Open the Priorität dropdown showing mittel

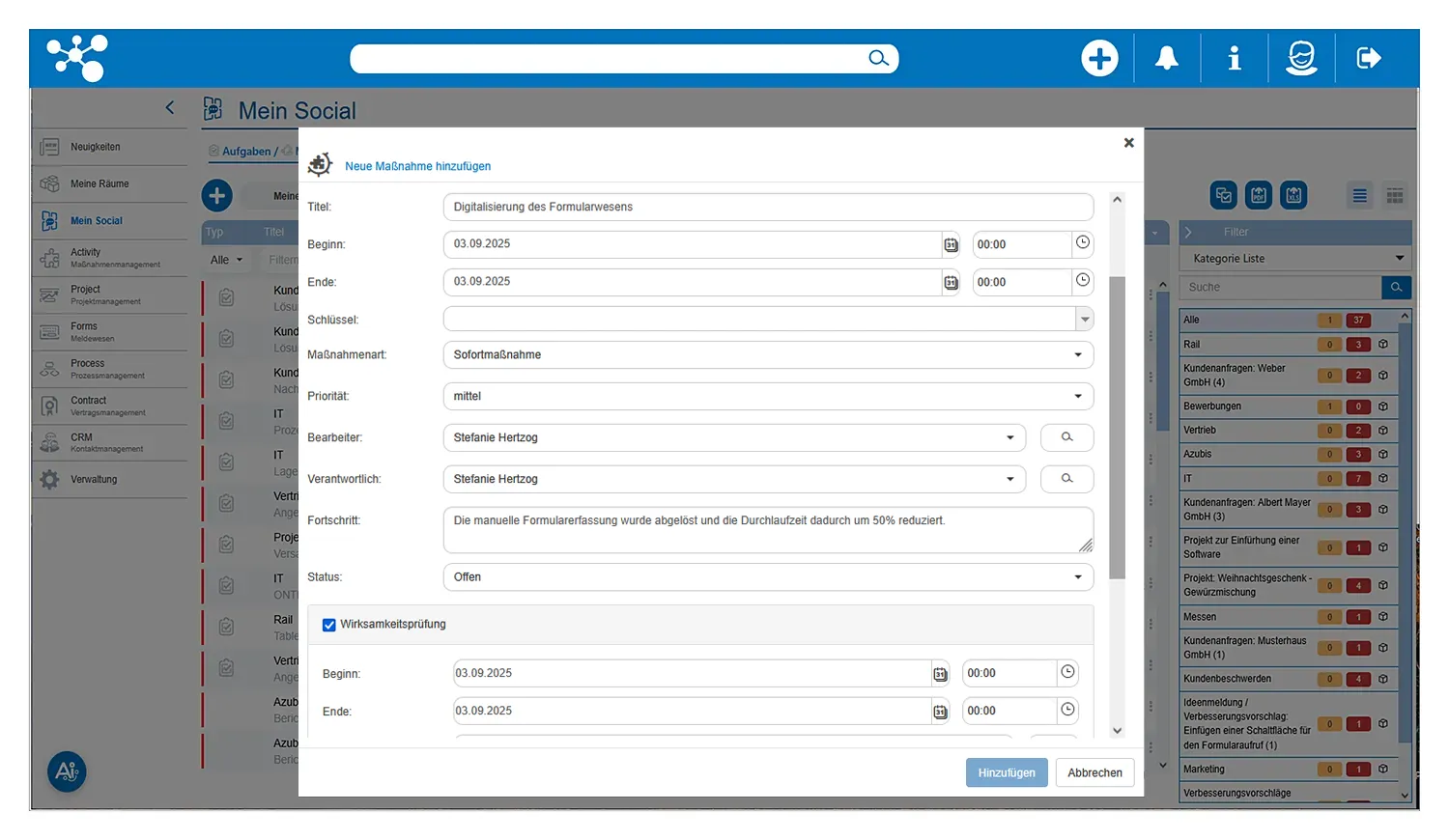1078,397
